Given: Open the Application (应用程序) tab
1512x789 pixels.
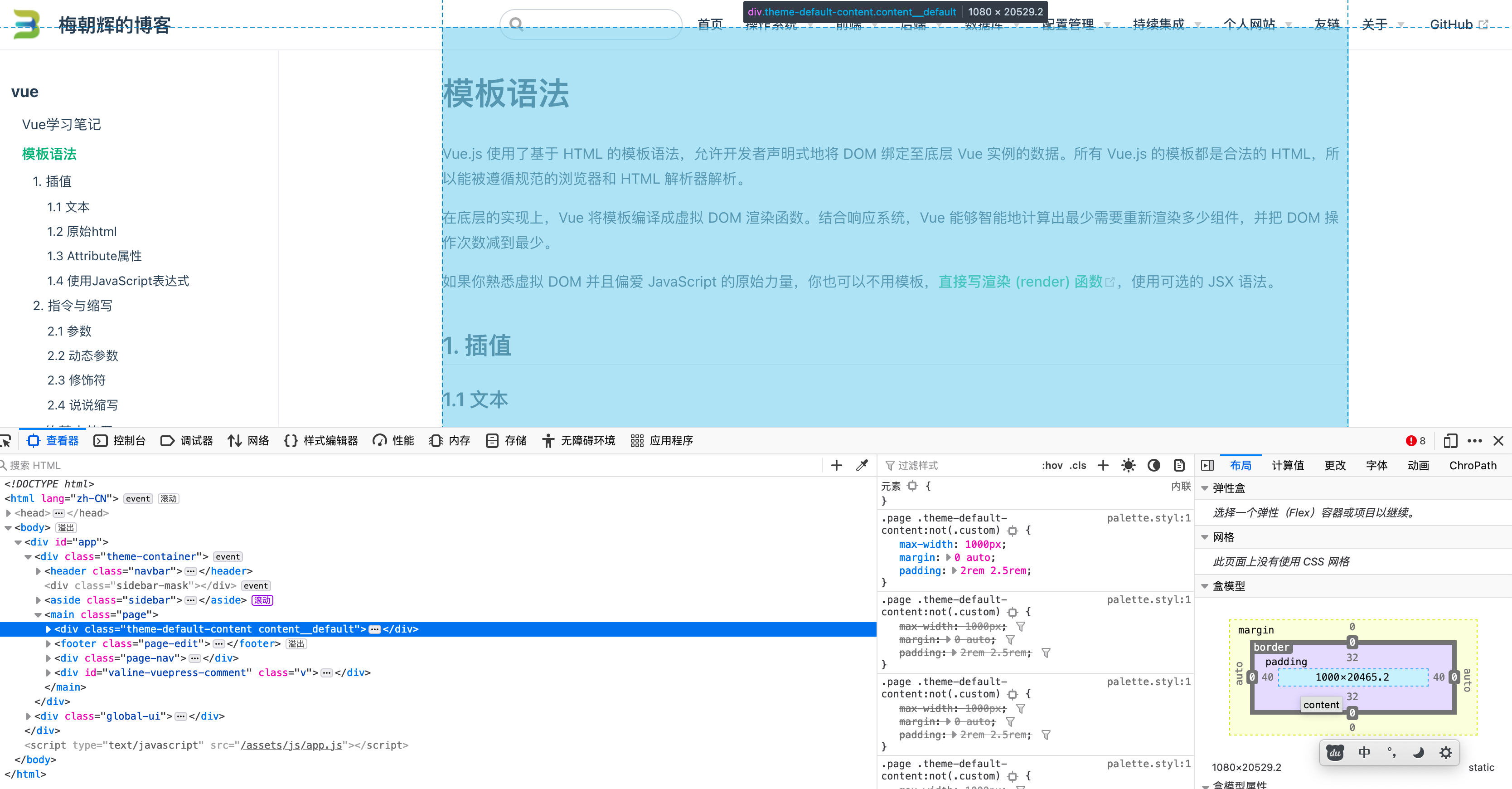Looking at the screenshot, I should [662, 441].
